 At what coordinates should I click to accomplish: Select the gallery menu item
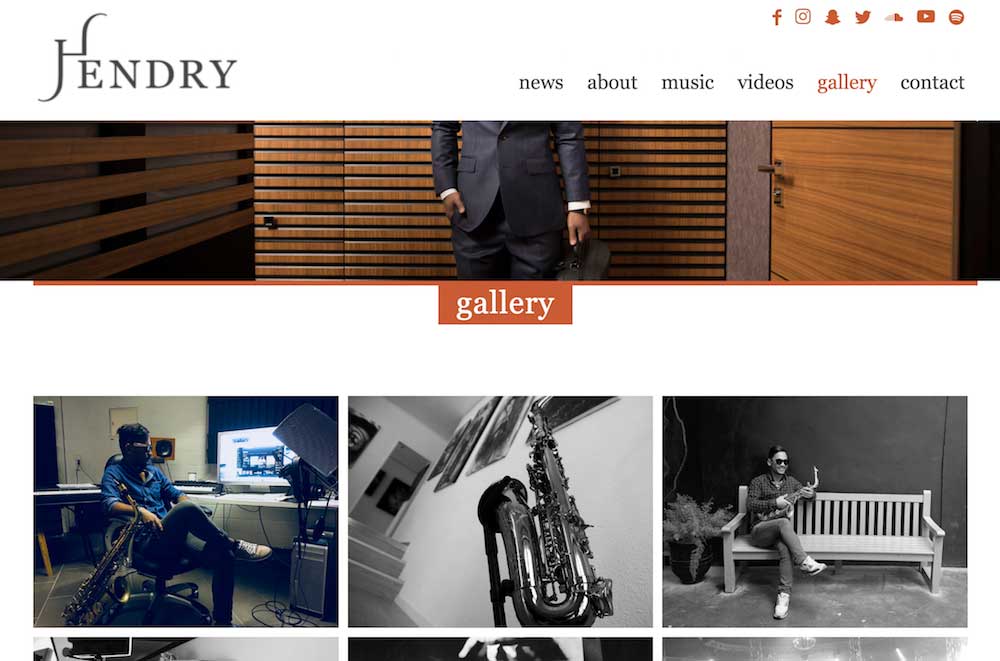point(847,83)
